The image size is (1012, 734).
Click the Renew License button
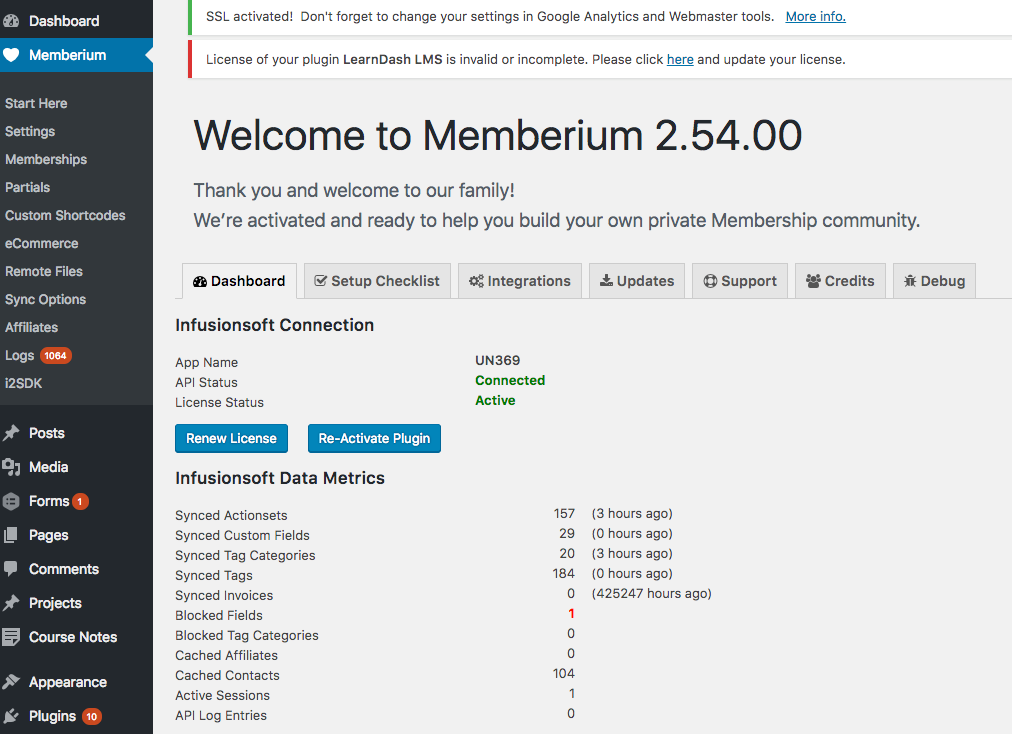pyautogui.click(x=231, y=438)
